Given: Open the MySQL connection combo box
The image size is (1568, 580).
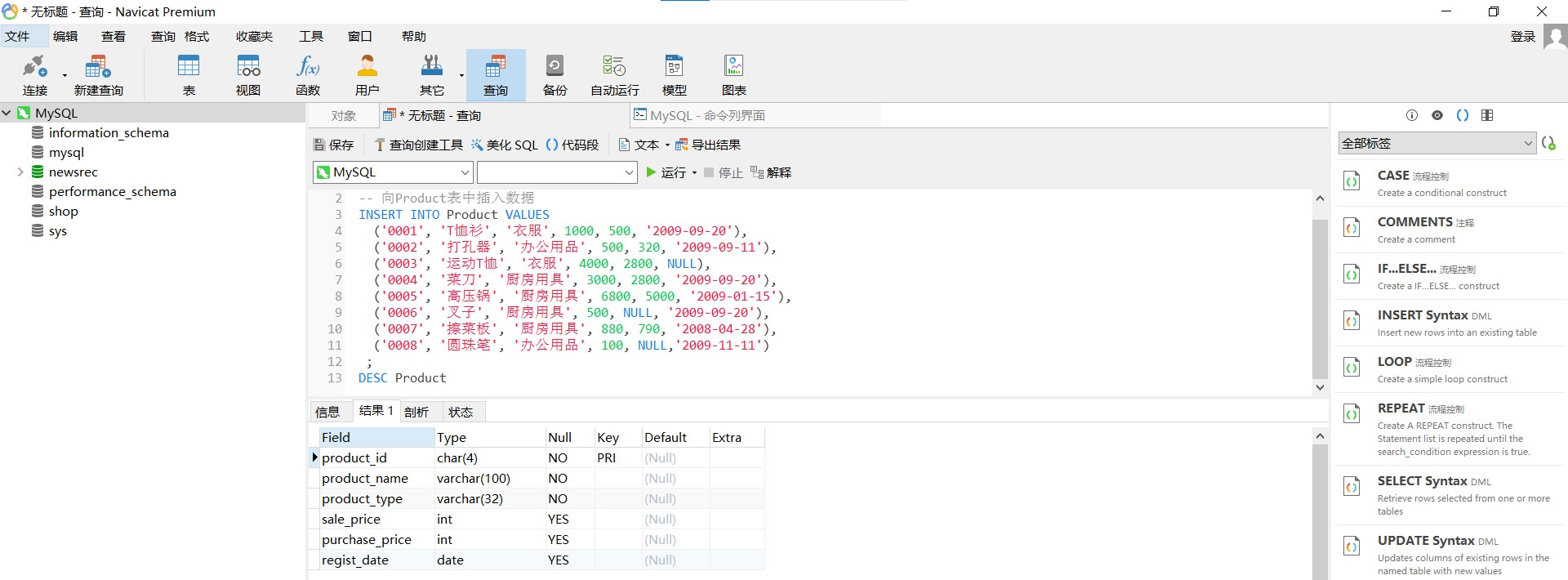Looking at the screenshot, I should coord(393,172).
